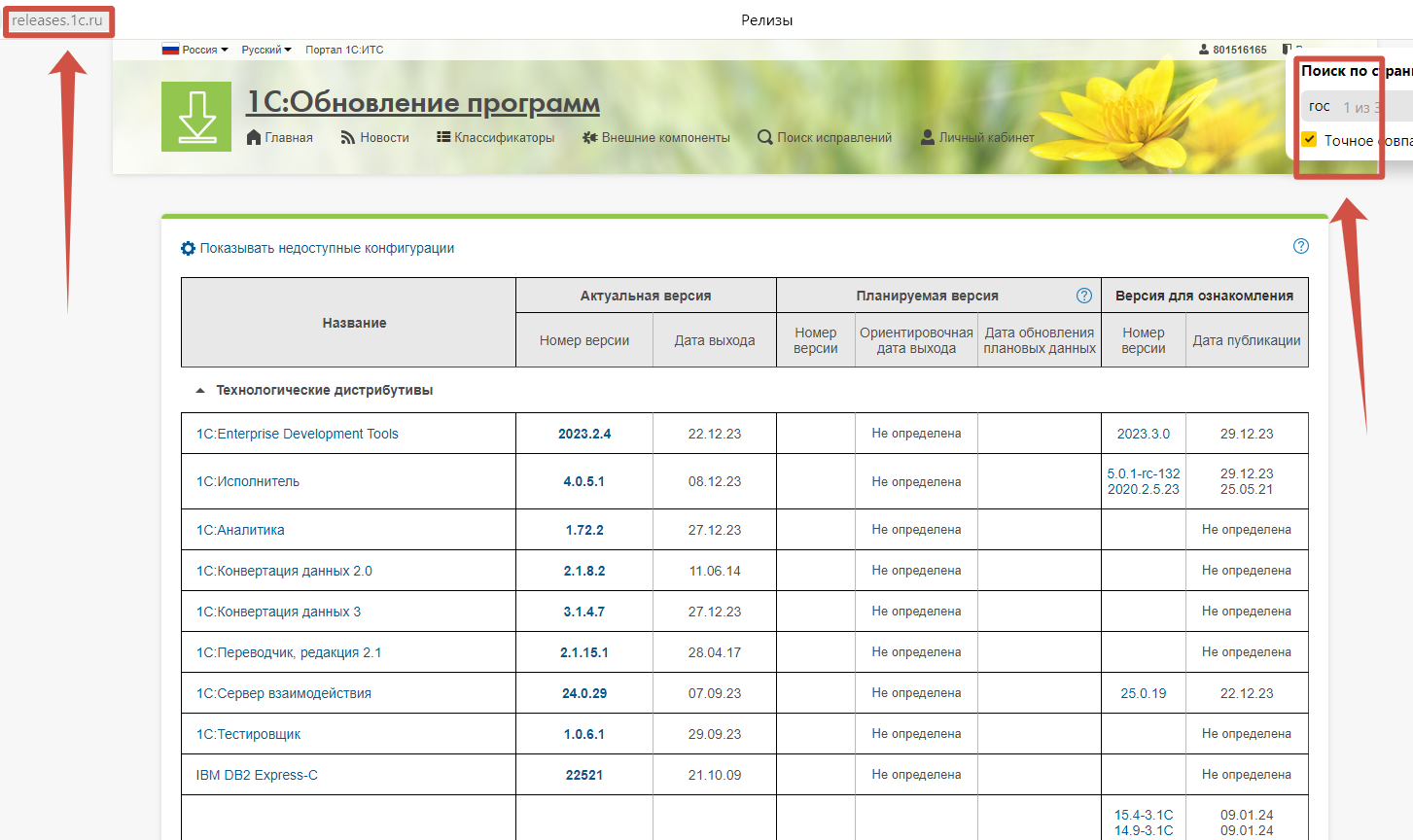
Task: Click the Дата обновления плановых данных header
Action: pos(1040,340)
